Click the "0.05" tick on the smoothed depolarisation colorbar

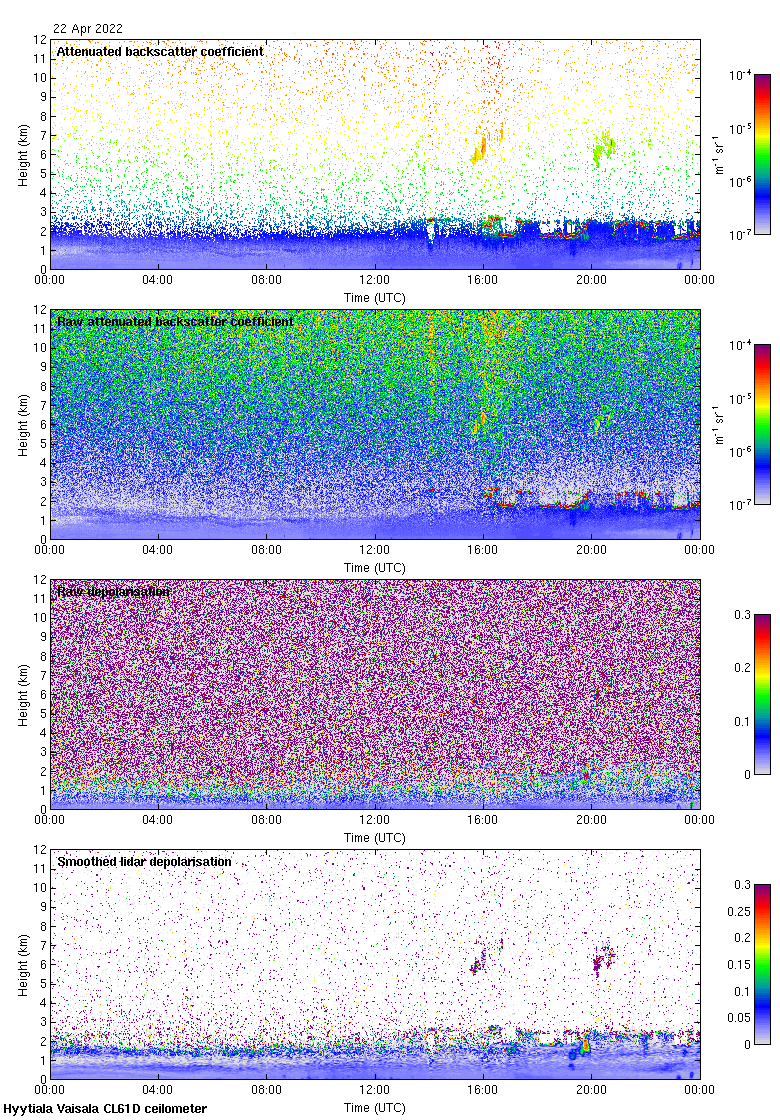(x=739, y=1018)
